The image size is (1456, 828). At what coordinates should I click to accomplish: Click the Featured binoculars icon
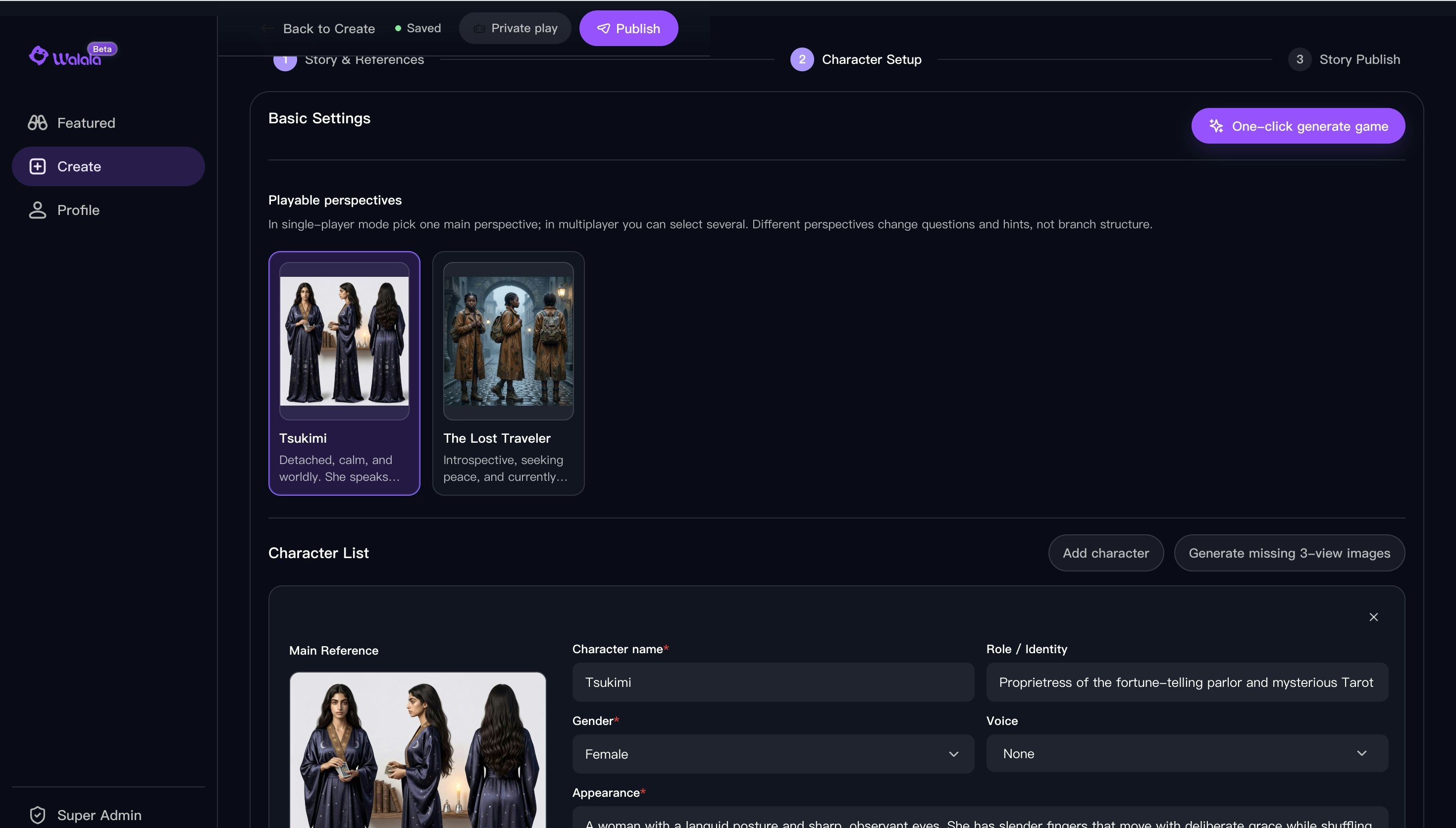[38, 123]
